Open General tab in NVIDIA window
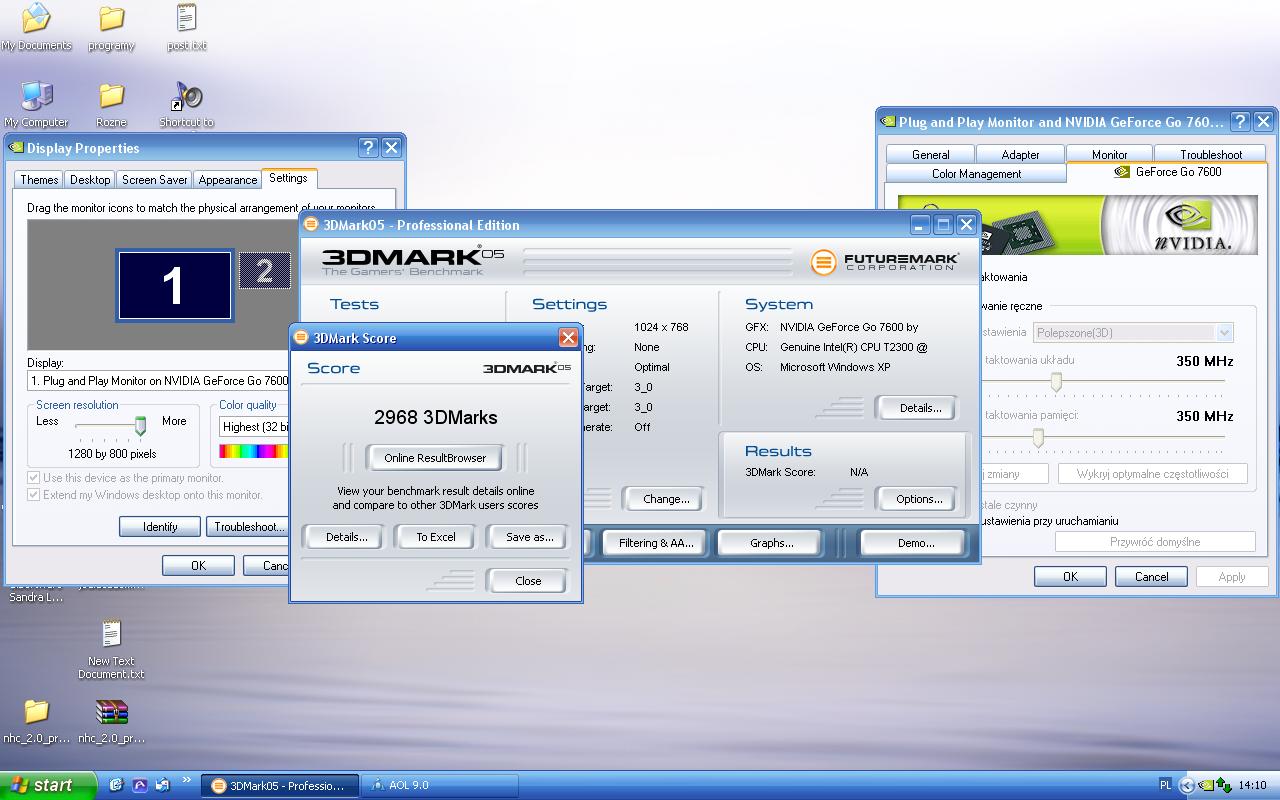 [x=930, y=154]
